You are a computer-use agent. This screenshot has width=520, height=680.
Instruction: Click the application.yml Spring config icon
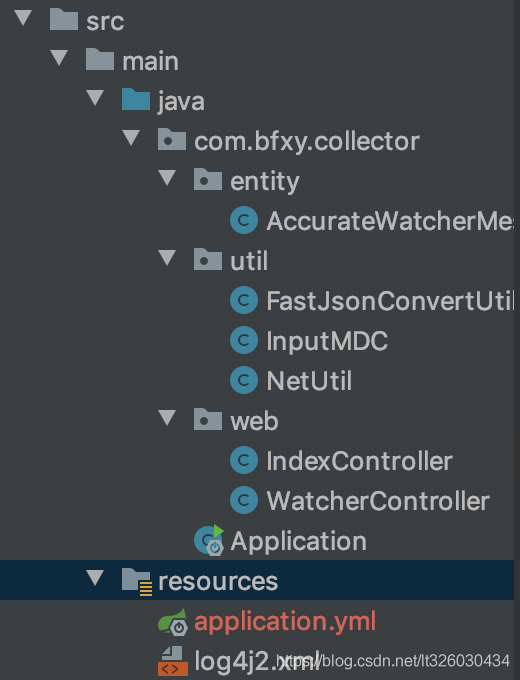(x=173, y=622)
